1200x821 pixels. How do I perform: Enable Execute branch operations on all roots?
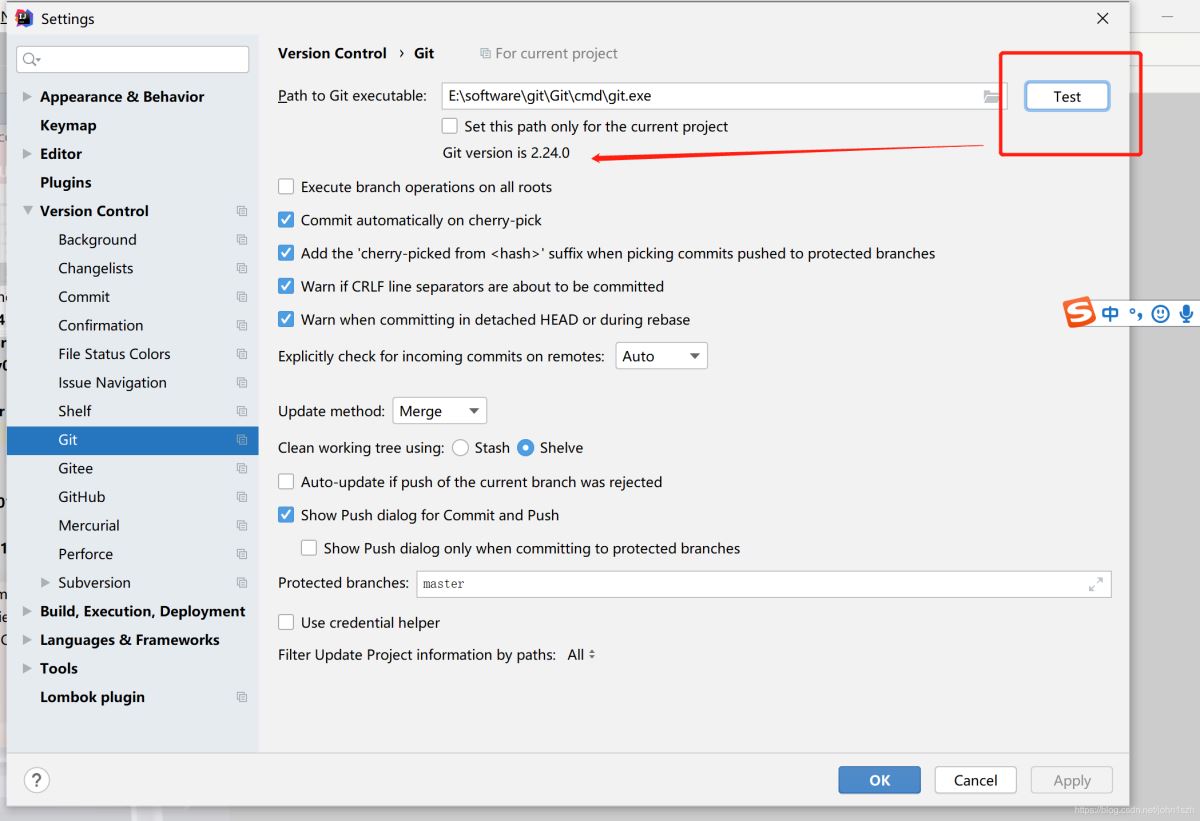(286, 187)
